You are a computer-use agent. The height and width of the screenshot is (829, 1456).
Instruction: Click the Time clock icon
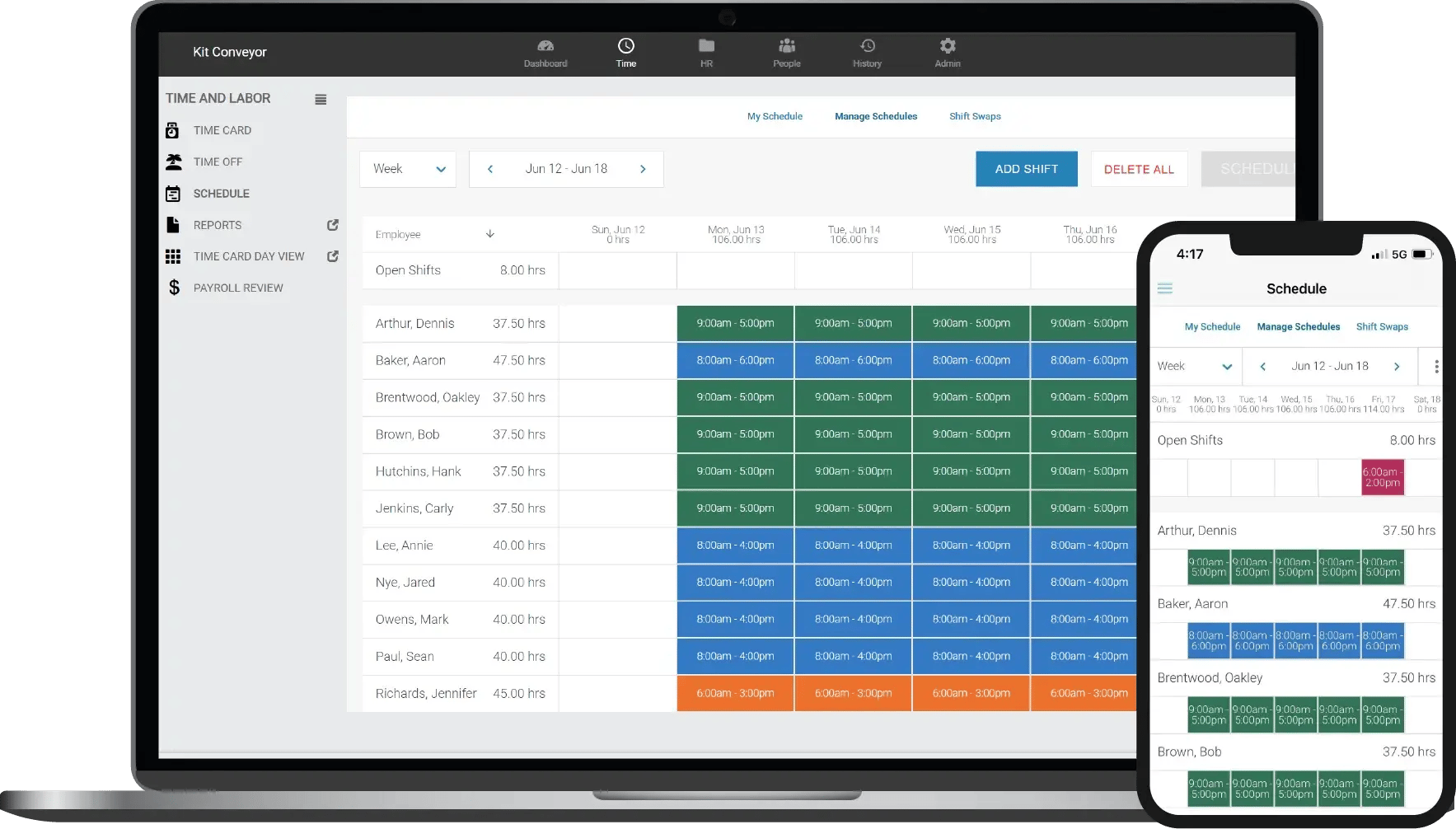626,46
